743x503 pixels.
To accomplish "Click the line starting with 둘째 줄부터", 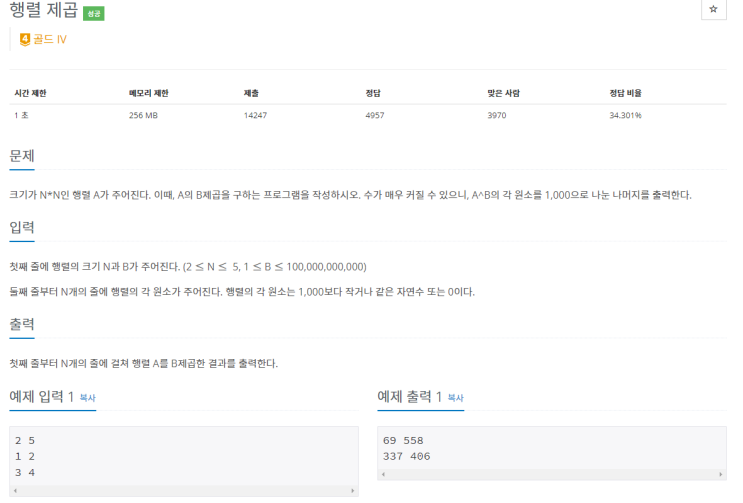I will point(242,292).
